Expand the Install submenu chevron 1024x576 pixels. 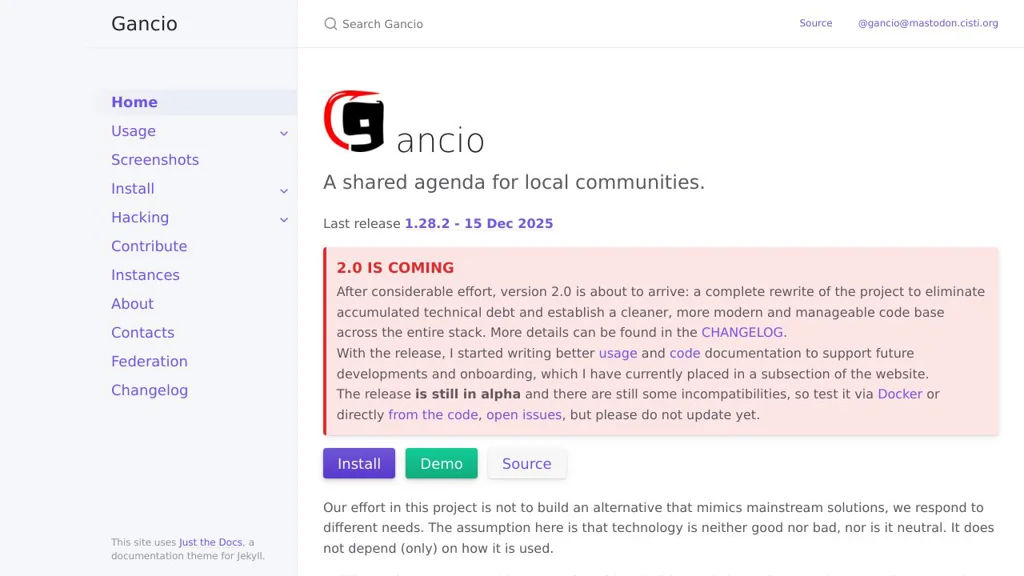pyautogui.click(x=283, y=191)
